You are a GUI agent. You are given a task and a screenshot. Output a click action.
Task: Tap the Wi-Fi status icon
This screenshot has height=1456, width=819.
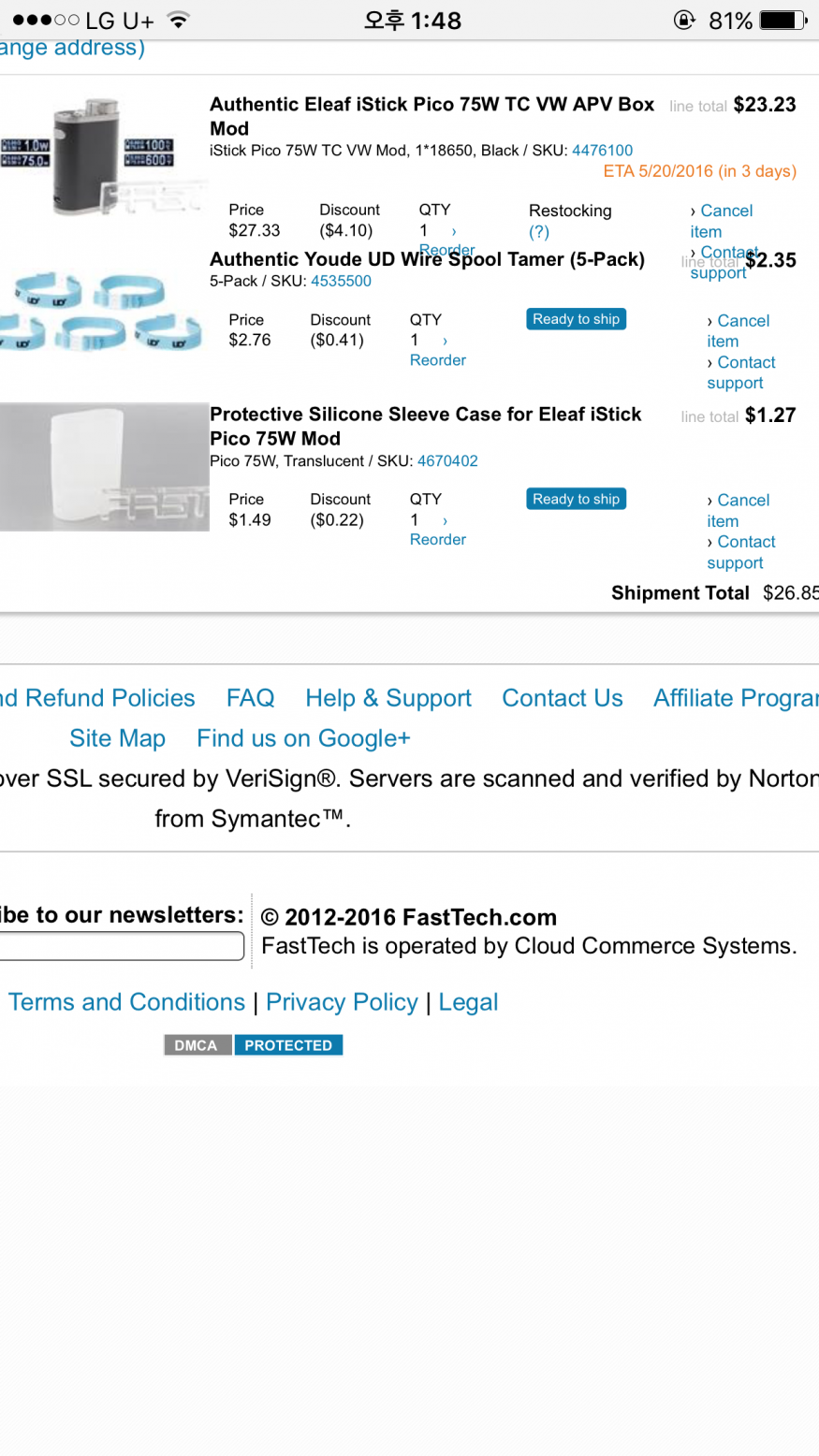pyautogui.click(x=178, y=20)
